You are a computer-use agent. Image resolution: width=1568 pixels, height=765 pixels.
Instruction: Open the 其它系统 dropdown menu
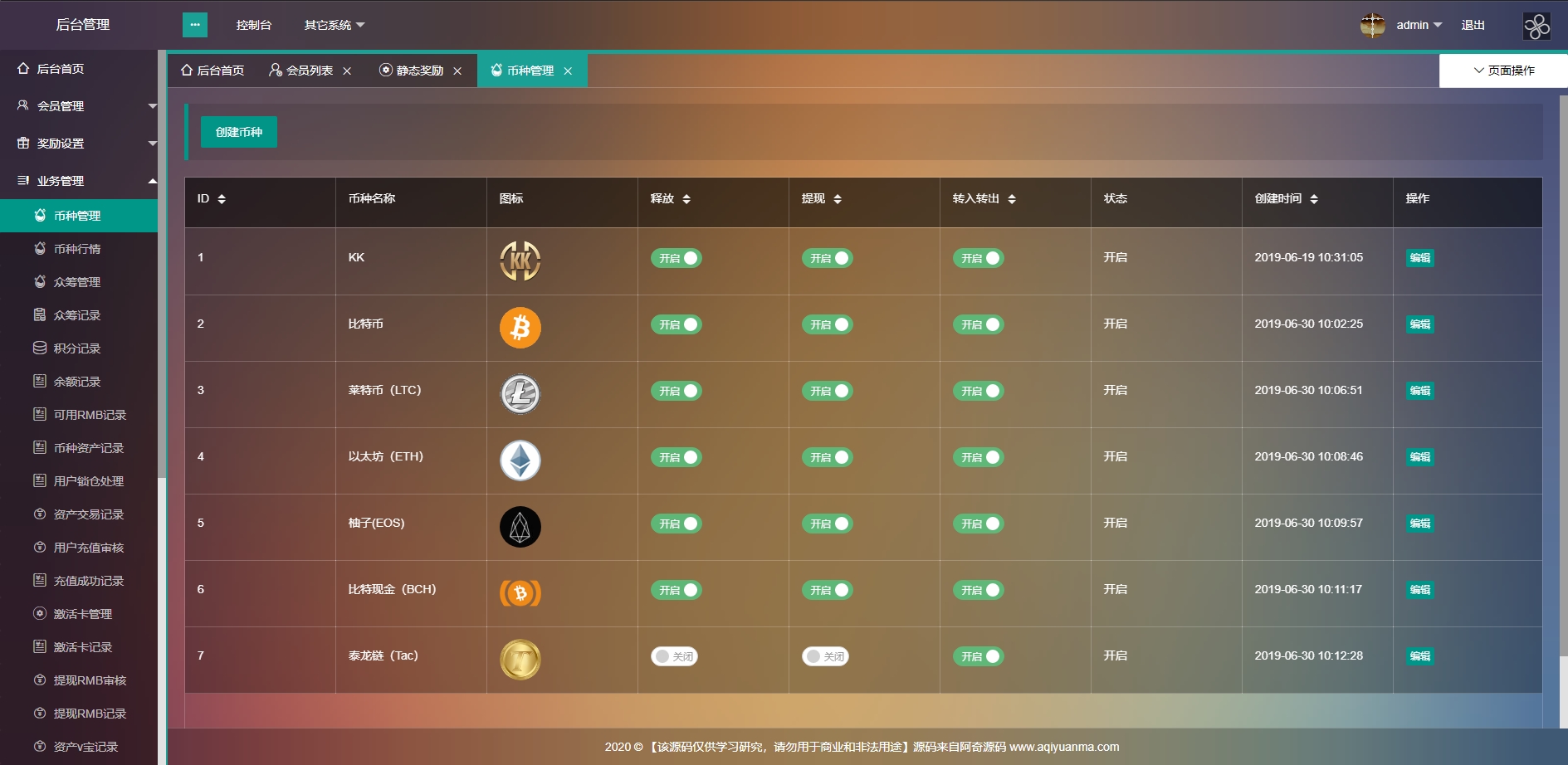tap(335, 25)
